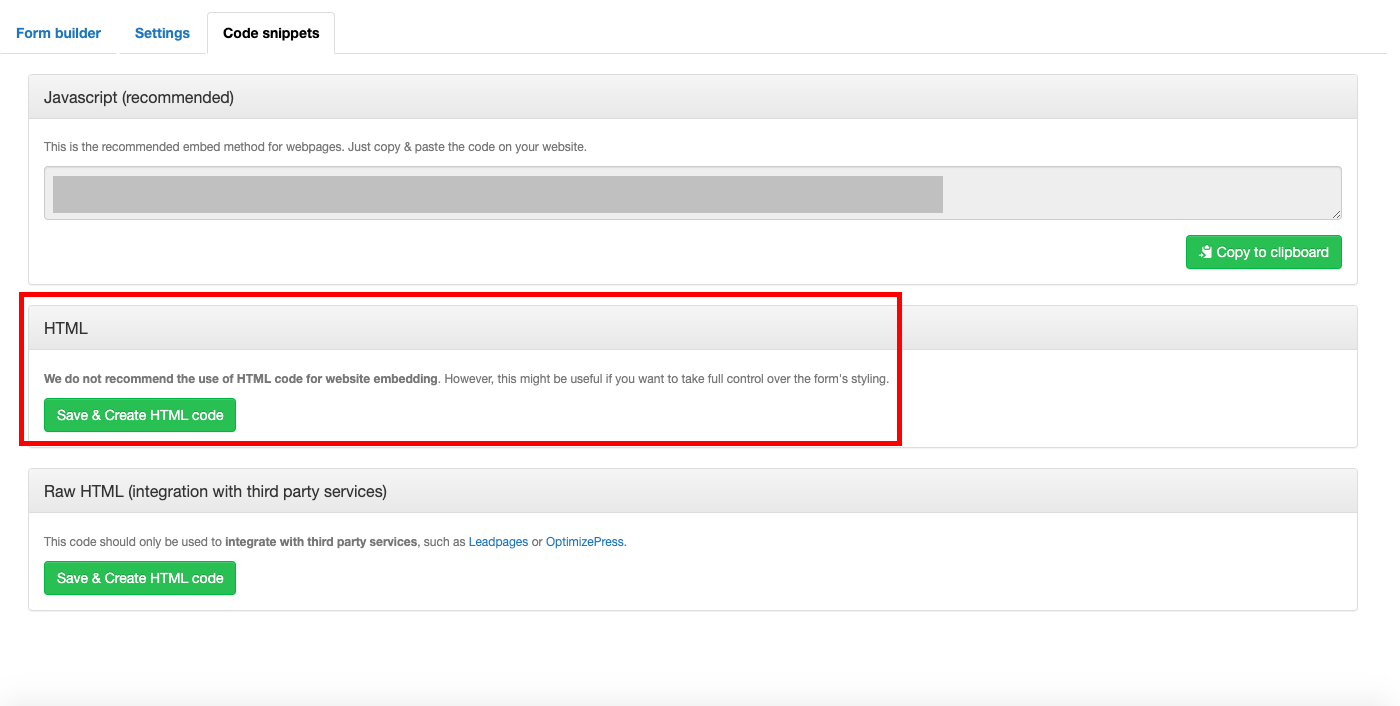The width and height of the screenshot is (1400, 706).
Task: Click the bold 'integrate with third party services' text
Action: (321, 542)
